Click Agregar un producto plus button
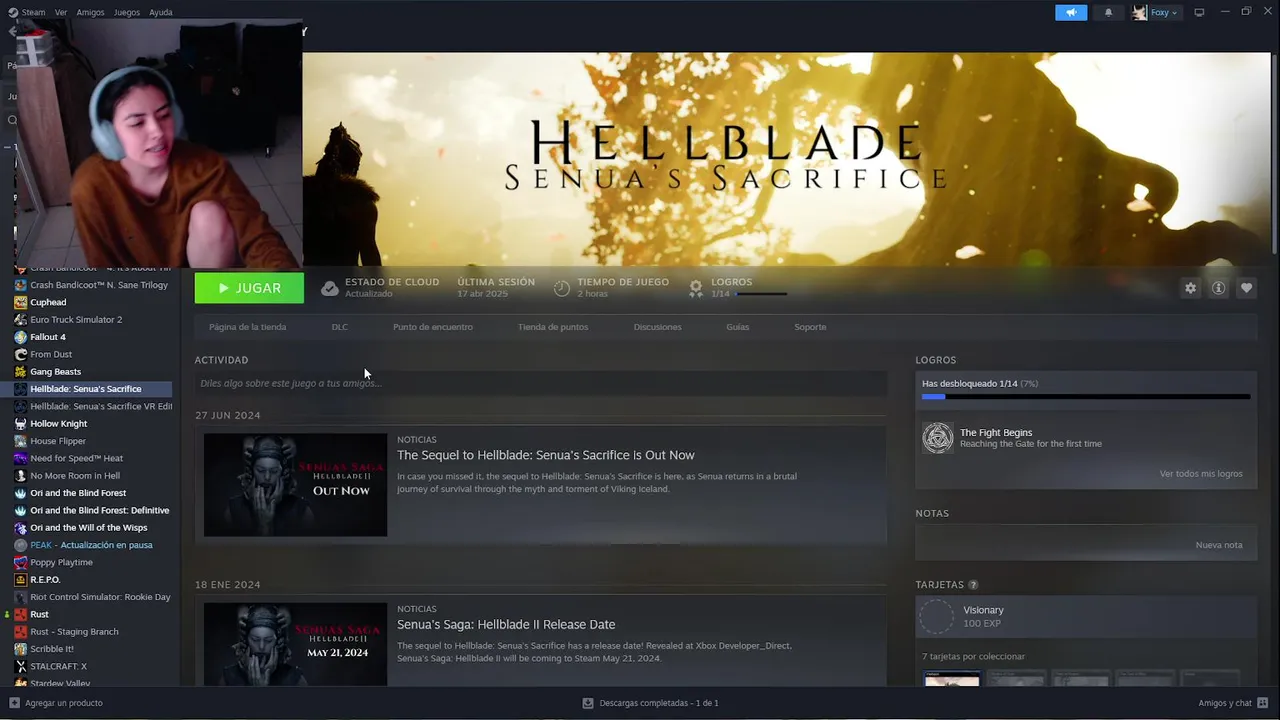Screen dimensions: 1280x720 [14, 703]
